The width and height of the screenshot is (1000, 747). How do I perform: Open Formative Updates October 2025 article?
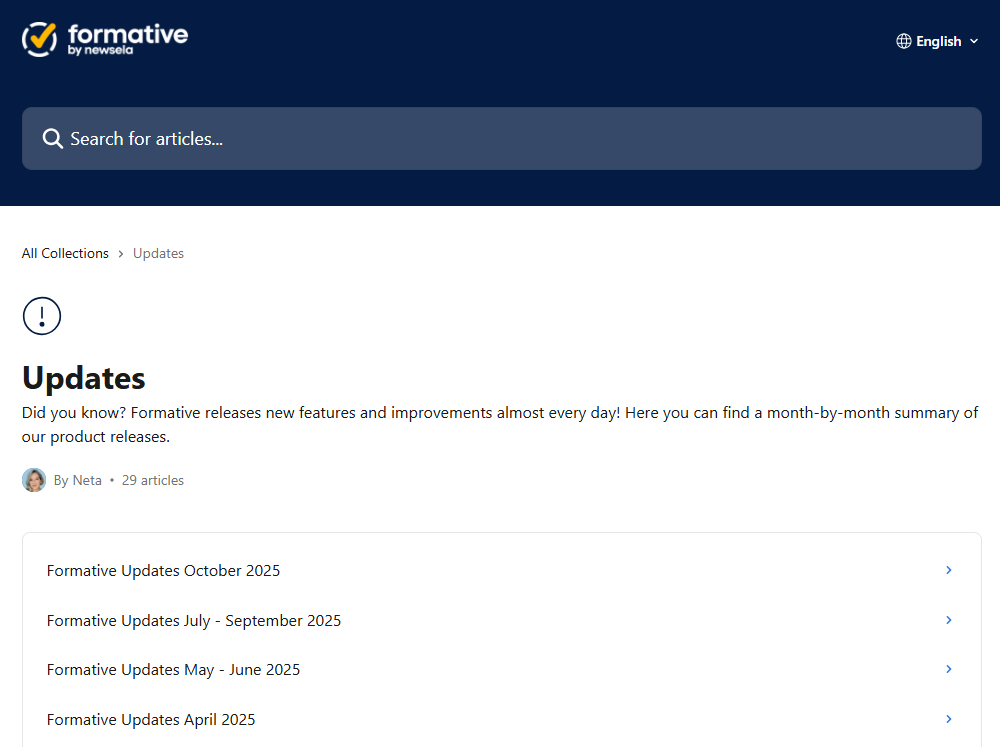[501, 570]
